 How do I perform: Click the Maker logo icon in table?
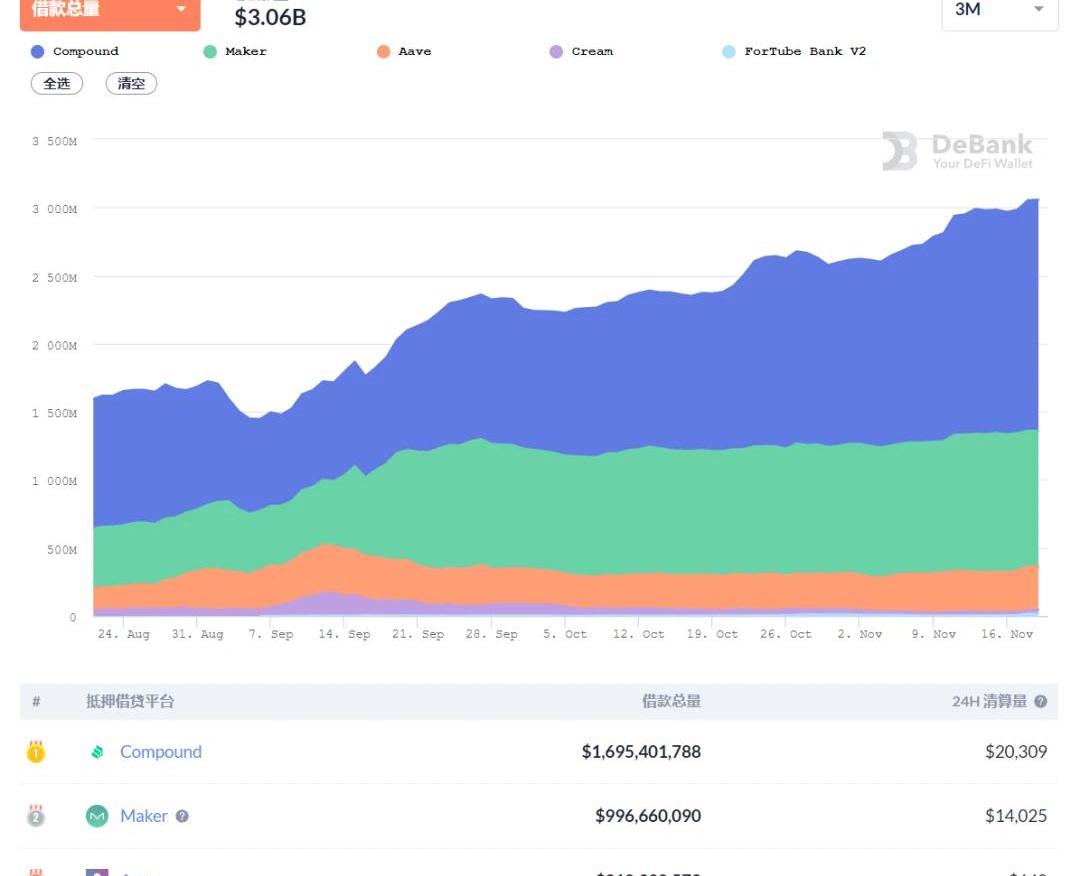(x=97, y=816)
